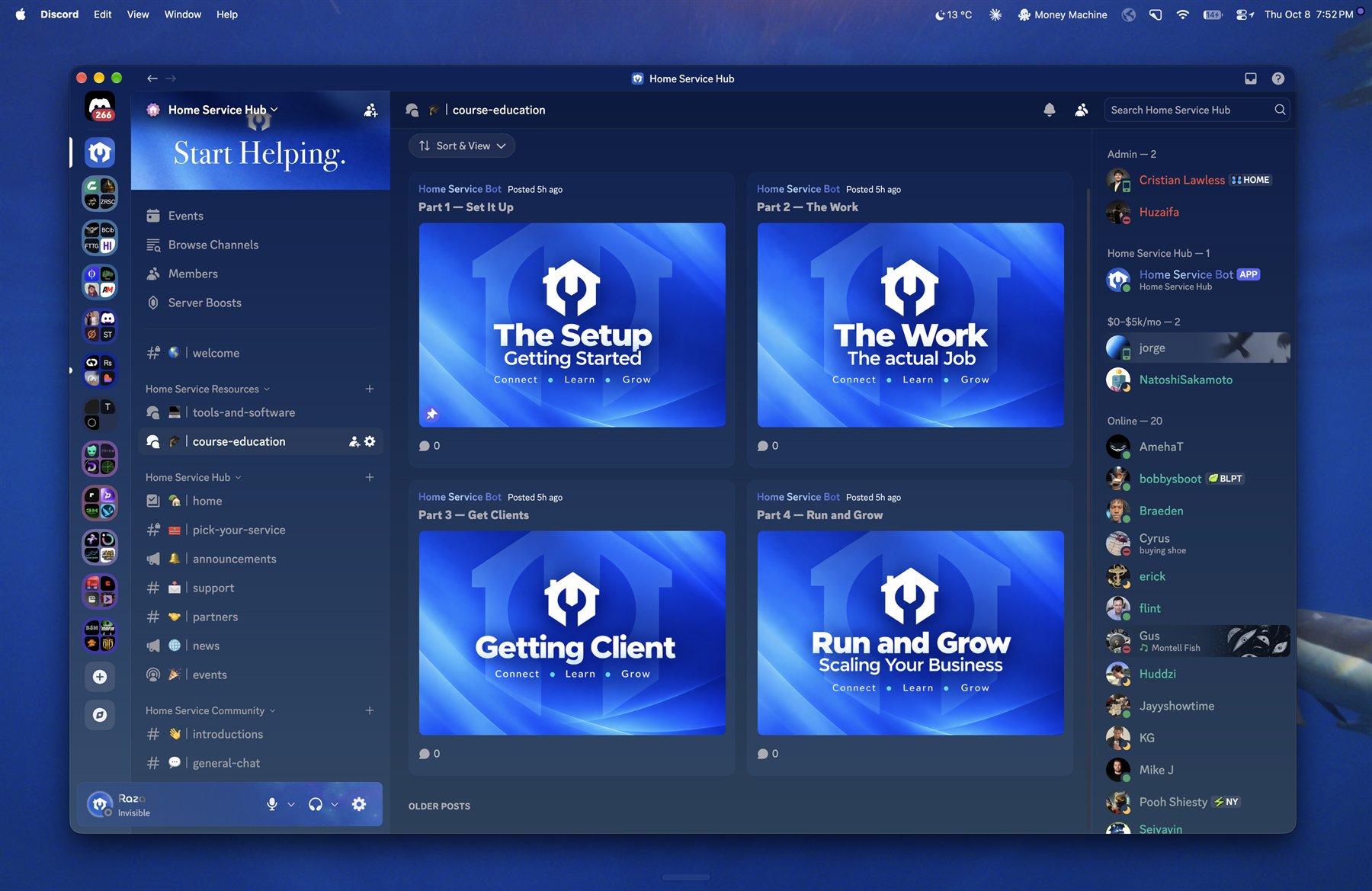1372x891 pixels.
Task: Show member list icon in channel header
Action: (1082, 110)
